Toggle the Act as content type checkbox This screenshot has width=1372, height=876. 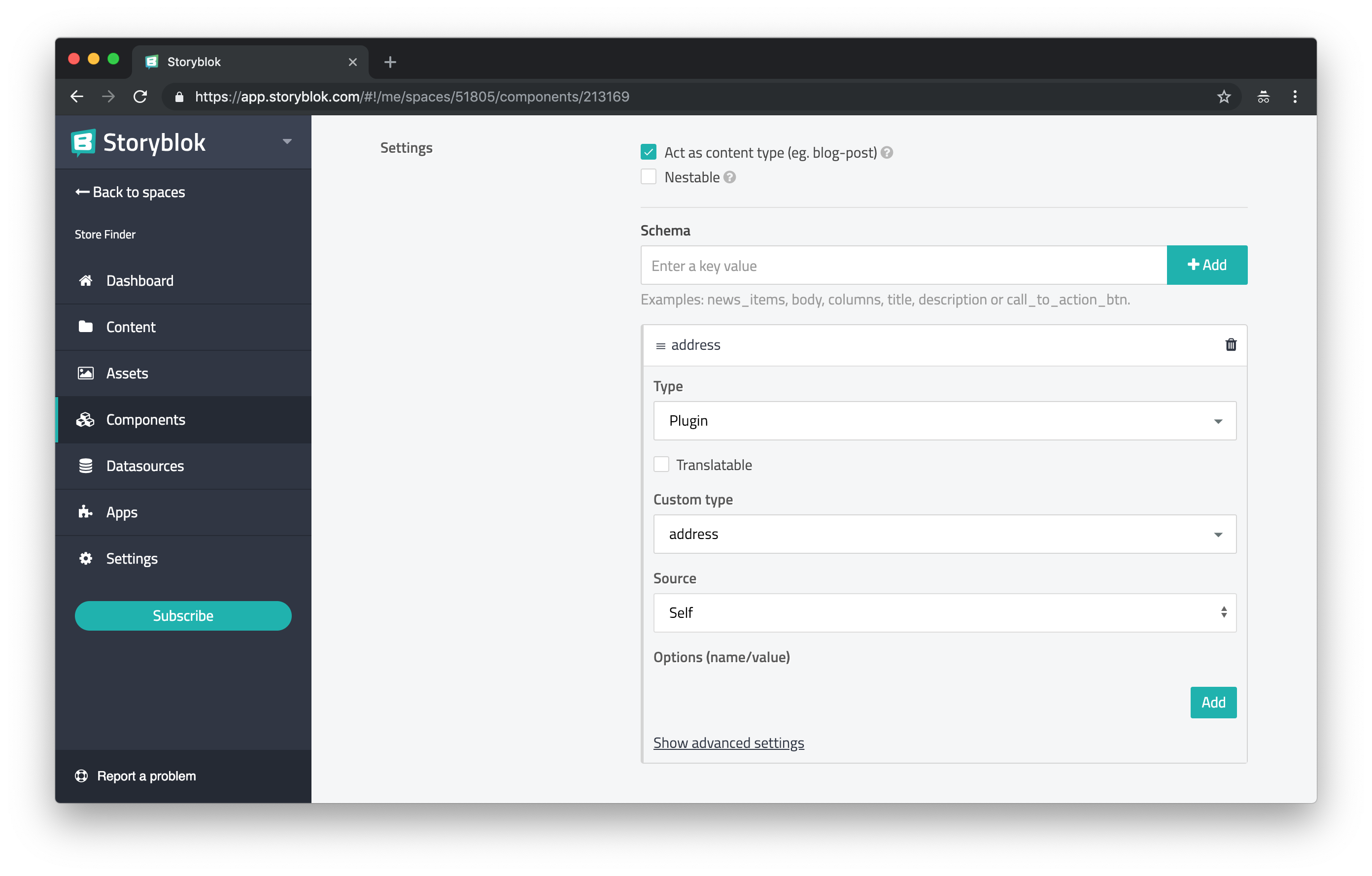click(x=648, y=152)
